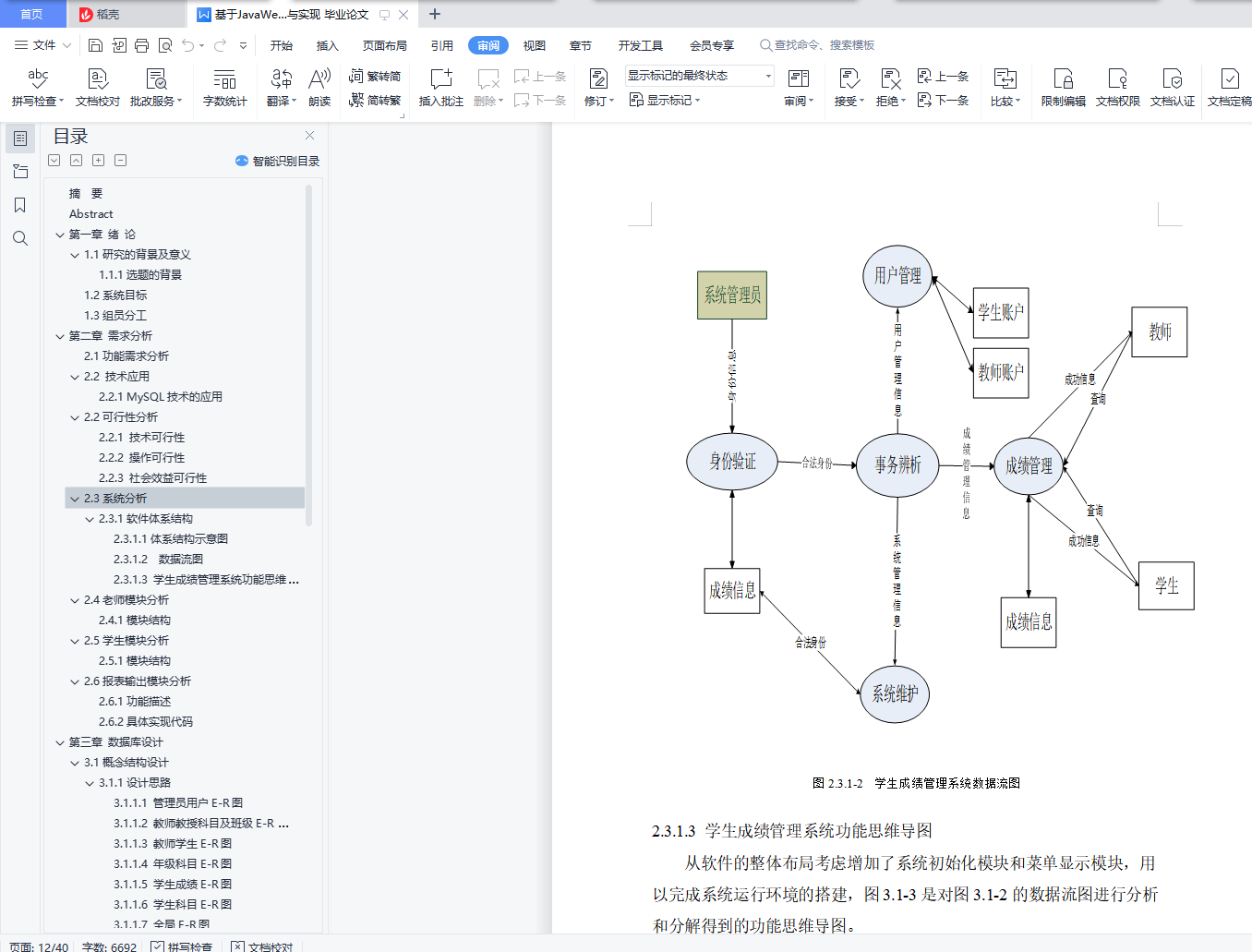
Task: Click the minus box icon in 目录 header
Action: pyautogui.click(x=121, y=161)
